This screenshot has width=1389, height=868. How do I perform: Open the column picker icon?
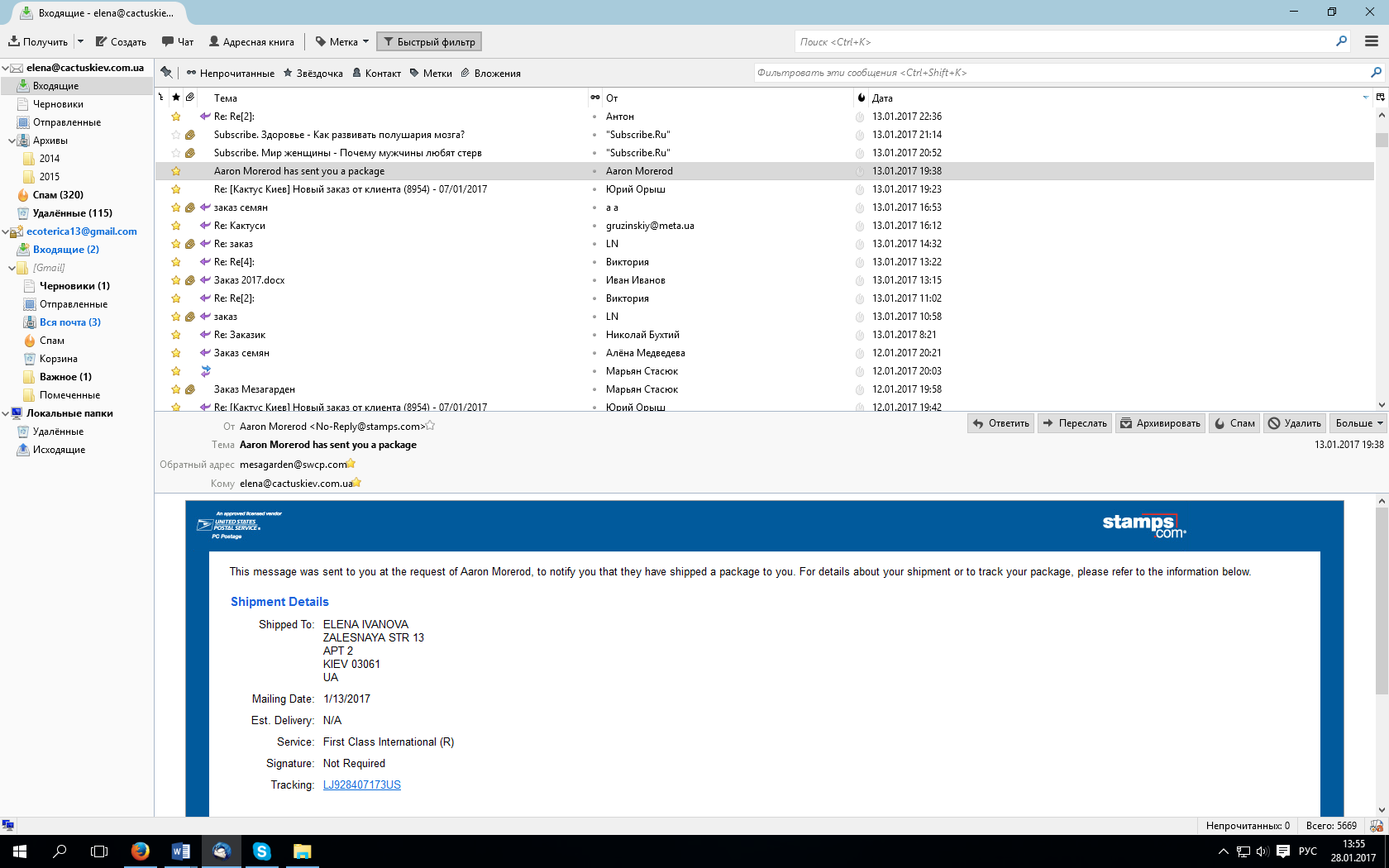click(x=1380, y=98)
